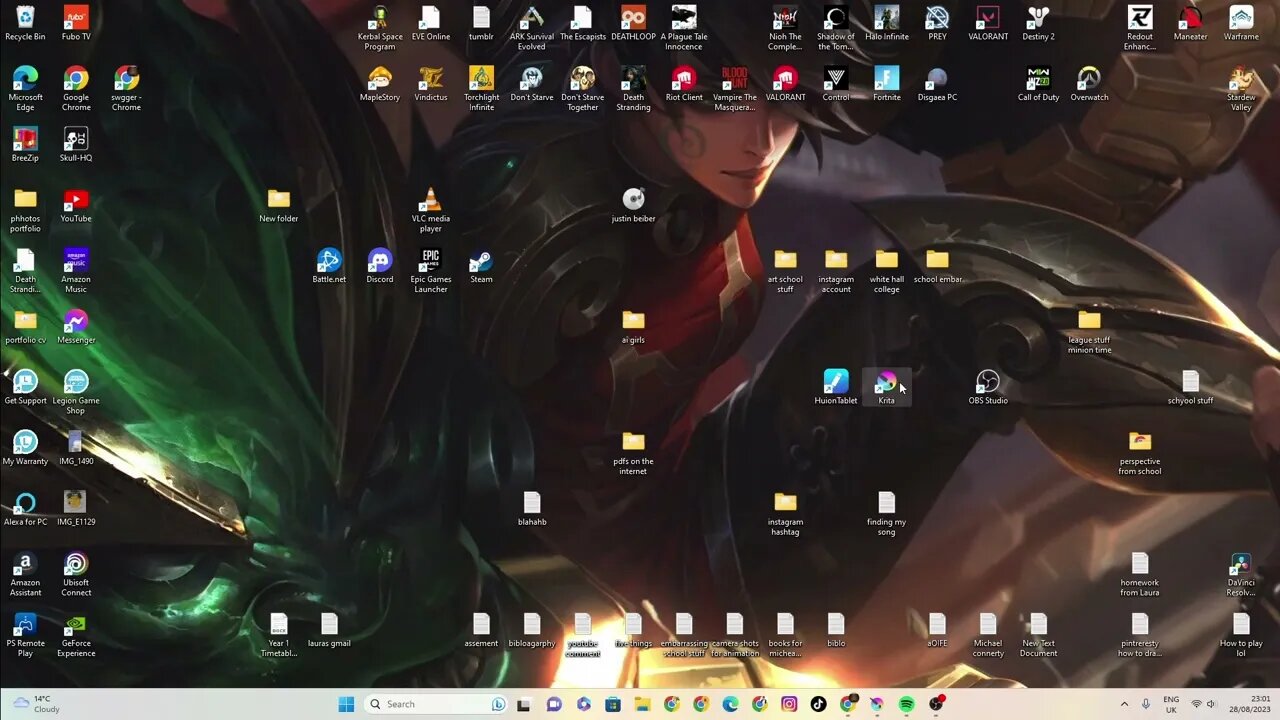
Task: Select the Steam desktop icon
Action: click(481, 266)
